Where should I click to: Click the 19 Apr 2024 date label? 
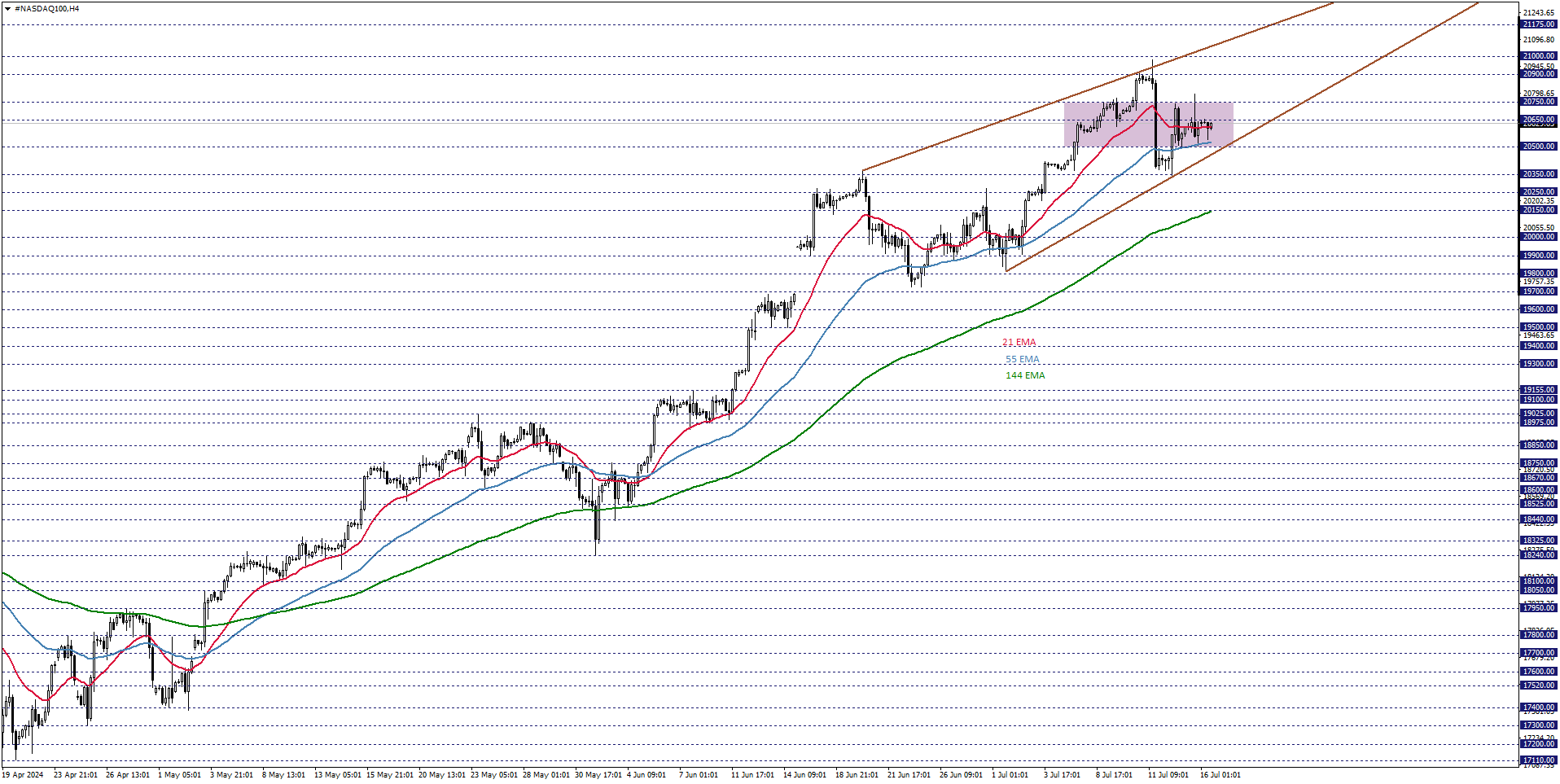click(x=23, y=775)
